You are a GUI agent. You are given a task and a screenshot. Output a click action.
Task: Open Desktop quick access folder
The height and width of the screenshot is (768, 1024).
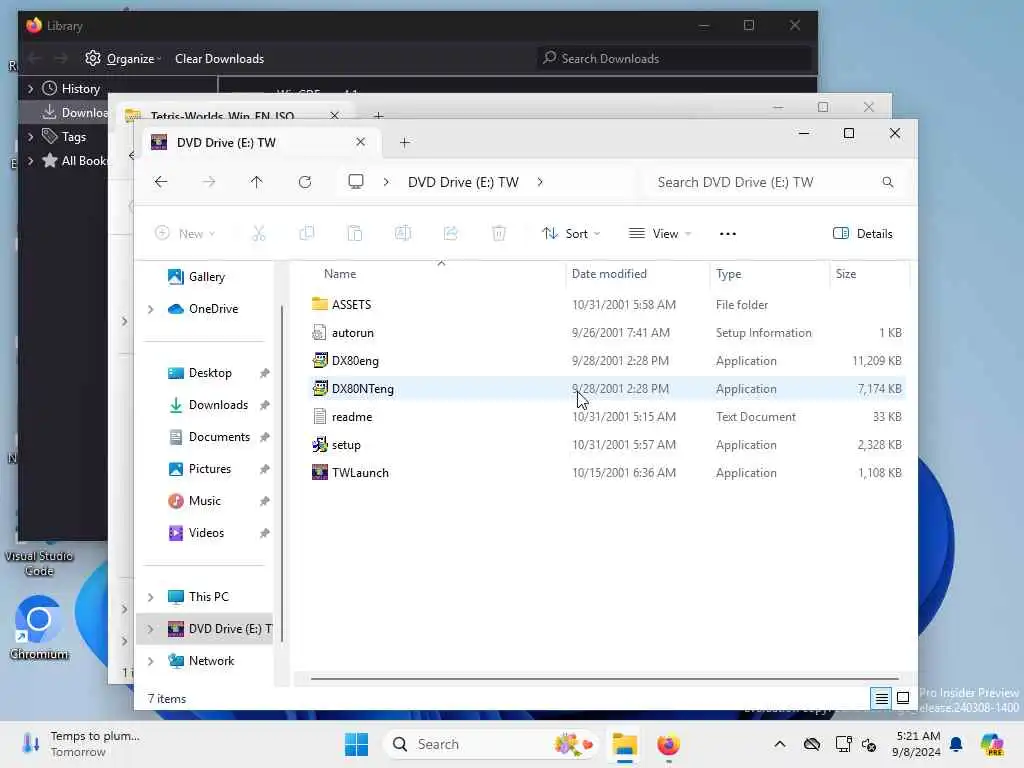(210, 373)
